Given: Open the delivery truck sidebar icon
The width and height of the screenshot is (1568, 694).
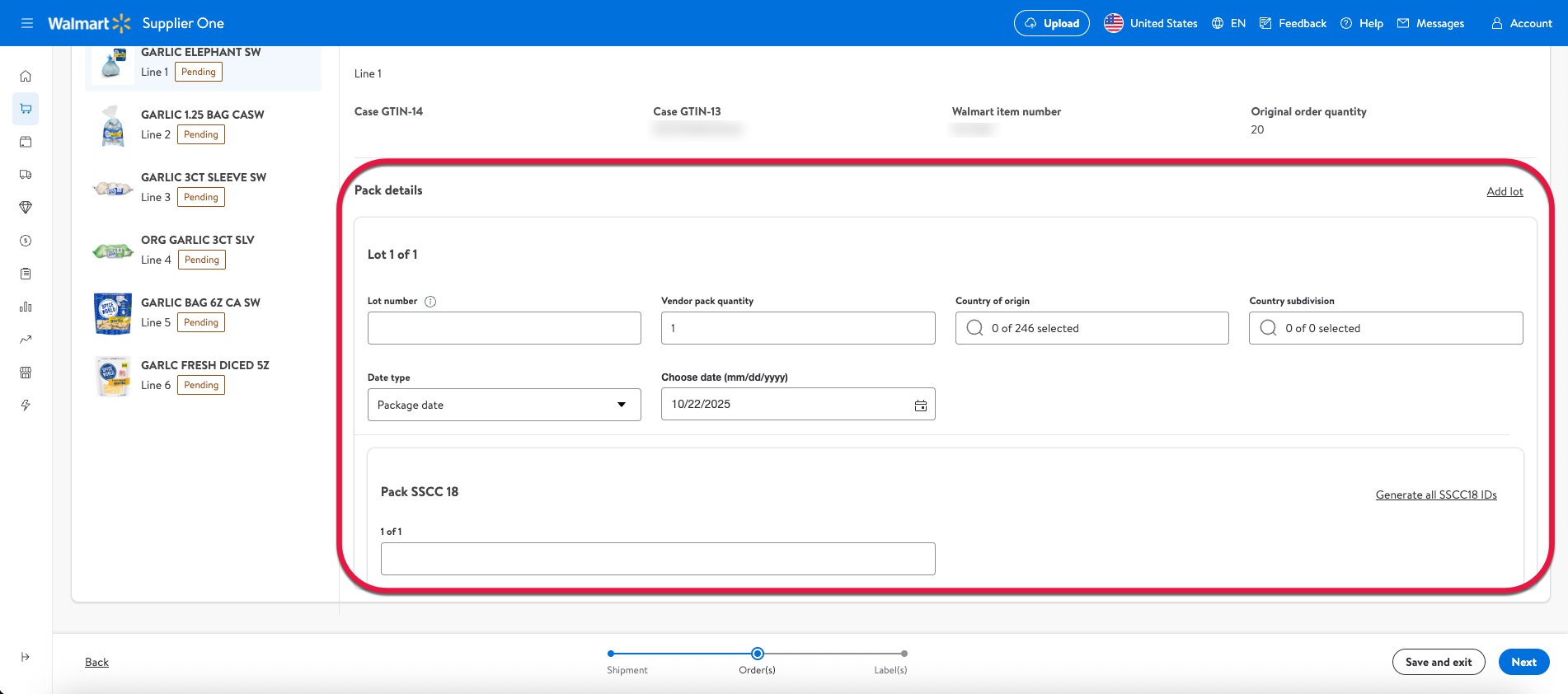Looking at the screenshot, I should pos(26,175).
